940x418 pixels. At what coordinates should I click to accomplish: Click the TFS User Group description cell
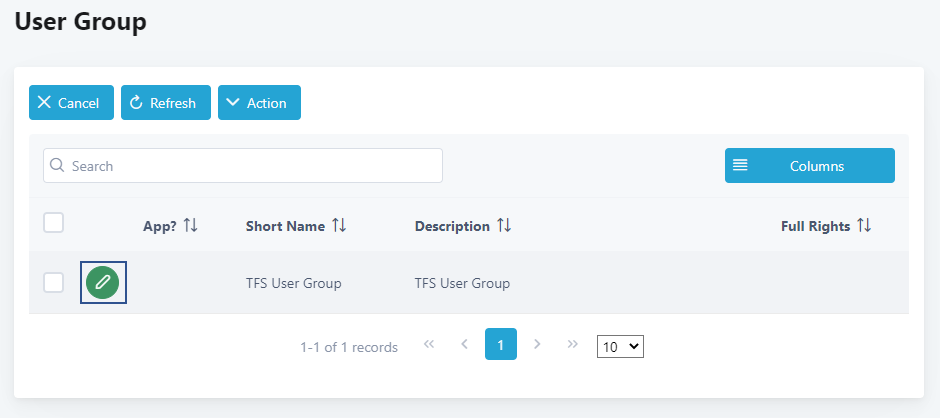click(462, 283)
